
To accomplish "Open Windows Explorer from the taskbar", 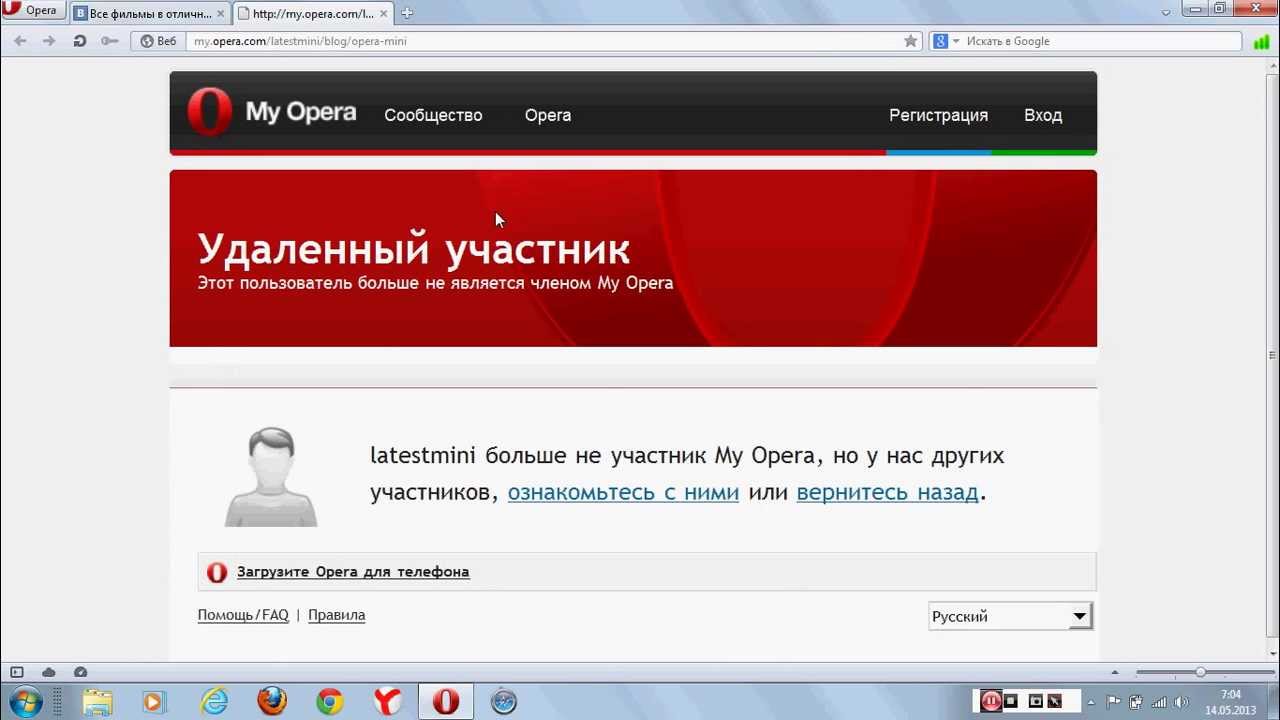I will 97,702.
